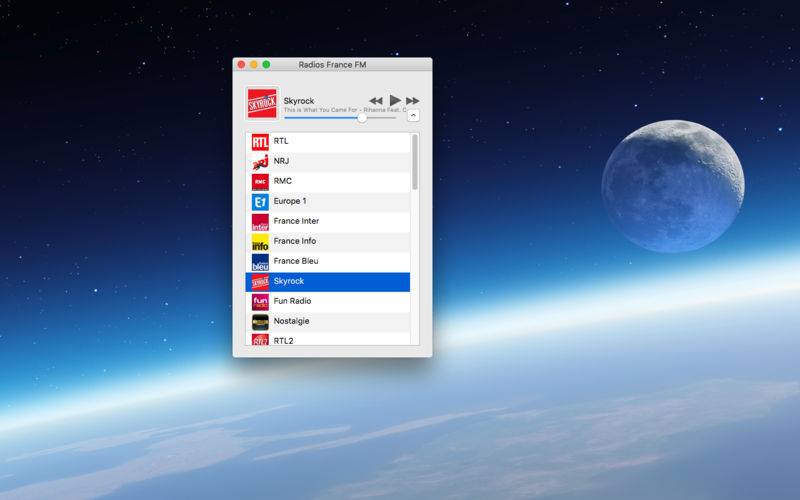This screenshot has width=800, height=500.
Task: Select the RTL station name
Action: click(x=281, y=141)
